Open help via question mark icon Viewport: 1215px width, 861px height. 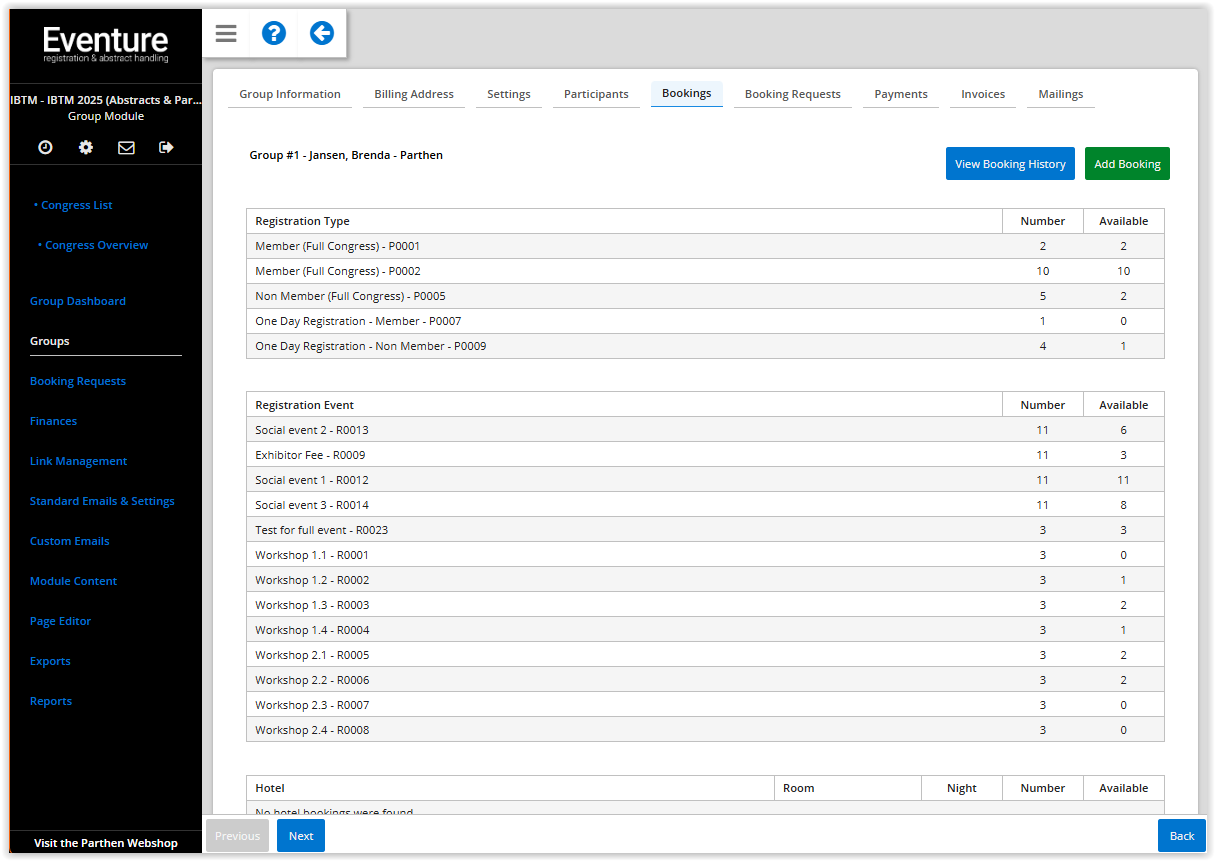274,34
